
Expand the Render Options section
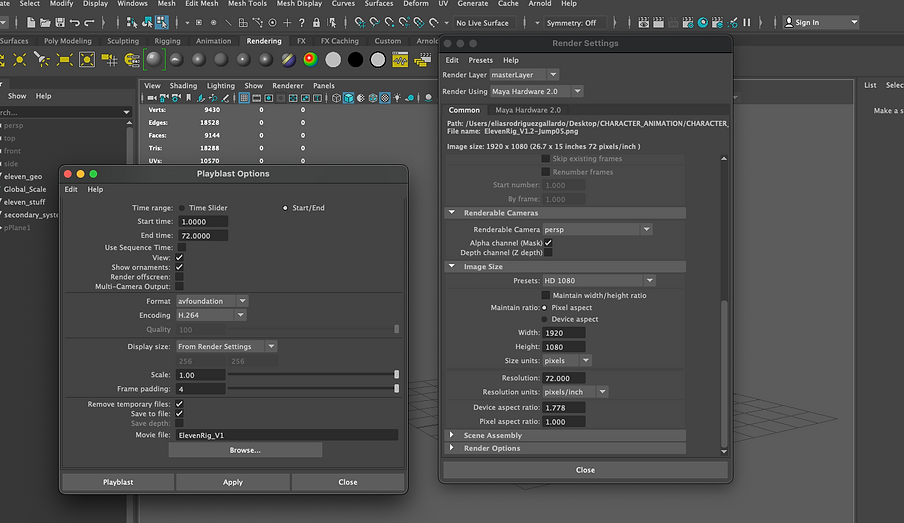(x=452, y=447)
